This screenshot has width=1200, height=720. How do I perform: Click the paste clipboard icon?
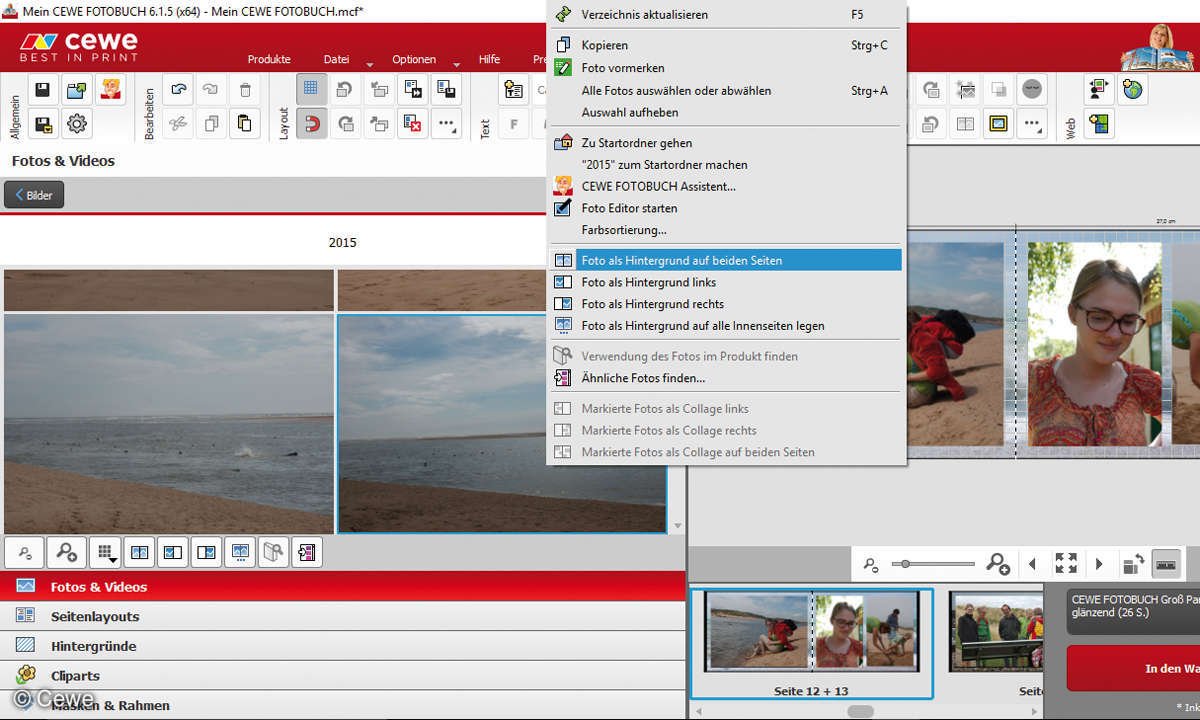coord(245,124)
